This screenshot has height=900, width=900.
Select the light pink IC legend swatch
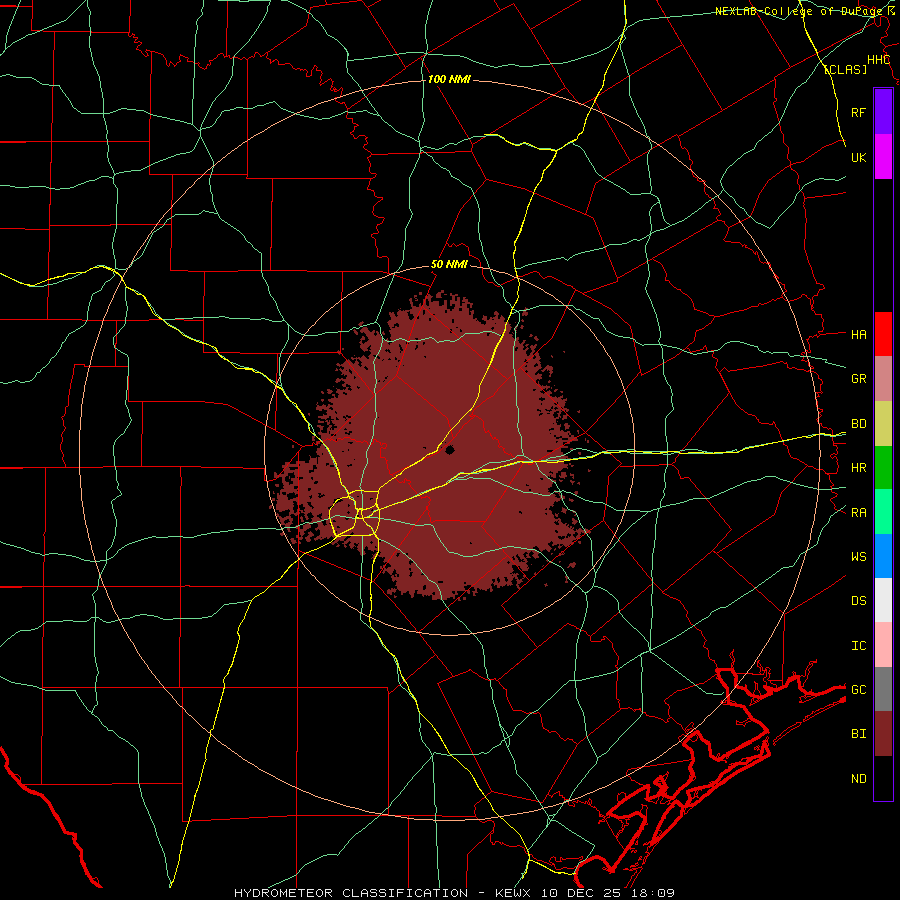[x=883, y=645]
